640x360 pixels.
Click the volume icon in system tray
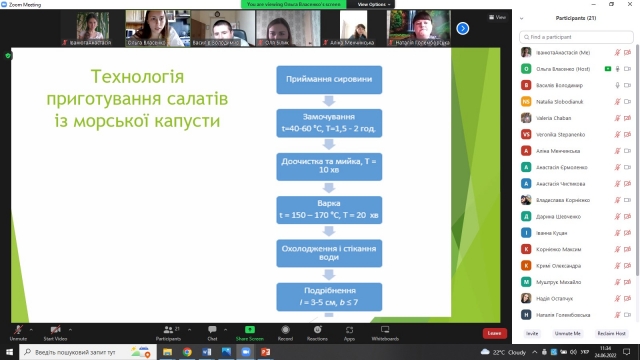573,352
